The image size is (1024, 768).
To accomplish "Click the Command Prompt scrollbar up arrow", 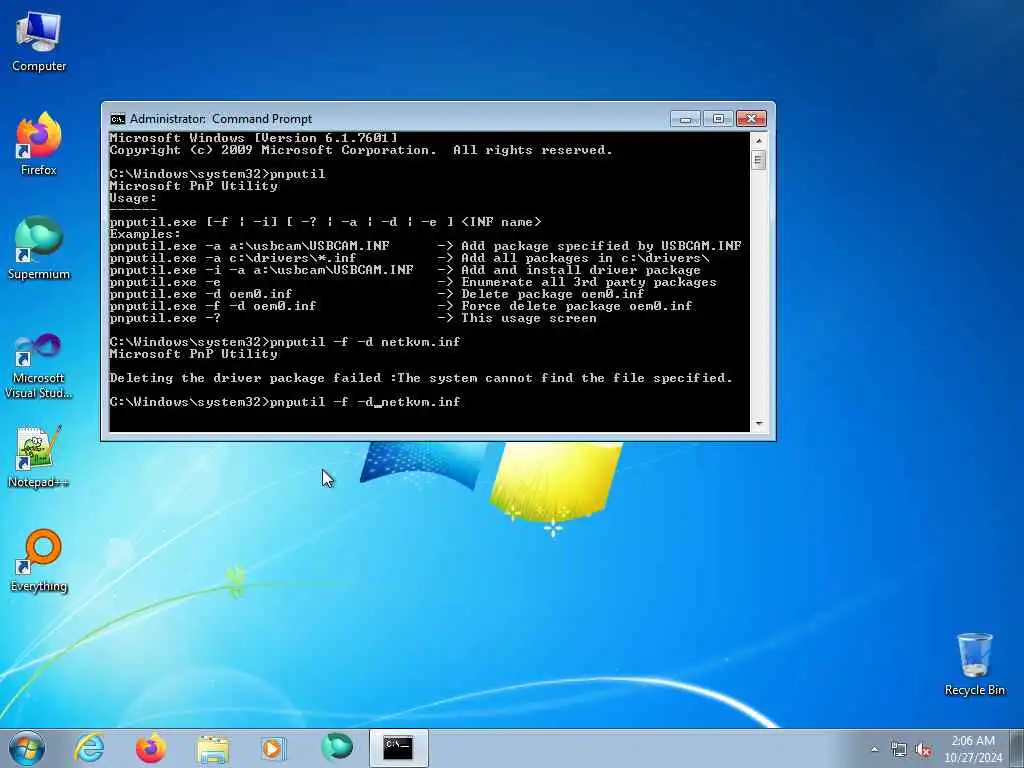I will tap(758, 140).
